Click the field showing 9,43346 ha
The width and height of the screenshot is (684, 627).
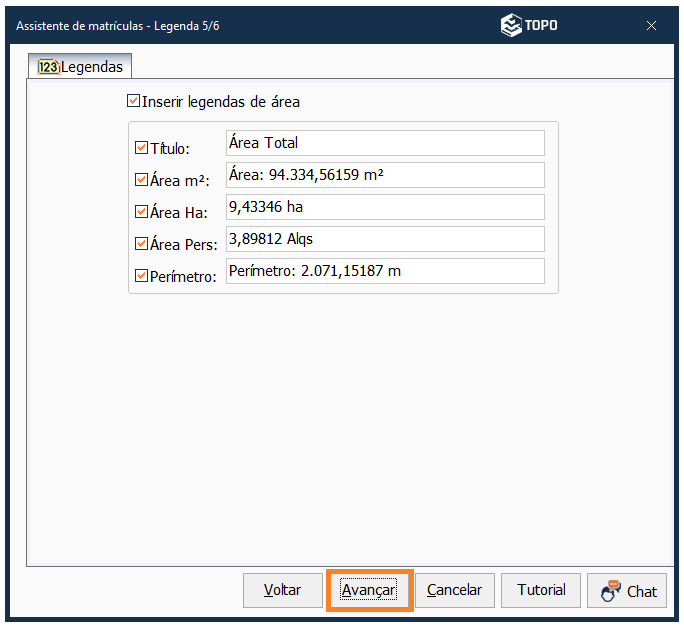[x=384, y=207]
